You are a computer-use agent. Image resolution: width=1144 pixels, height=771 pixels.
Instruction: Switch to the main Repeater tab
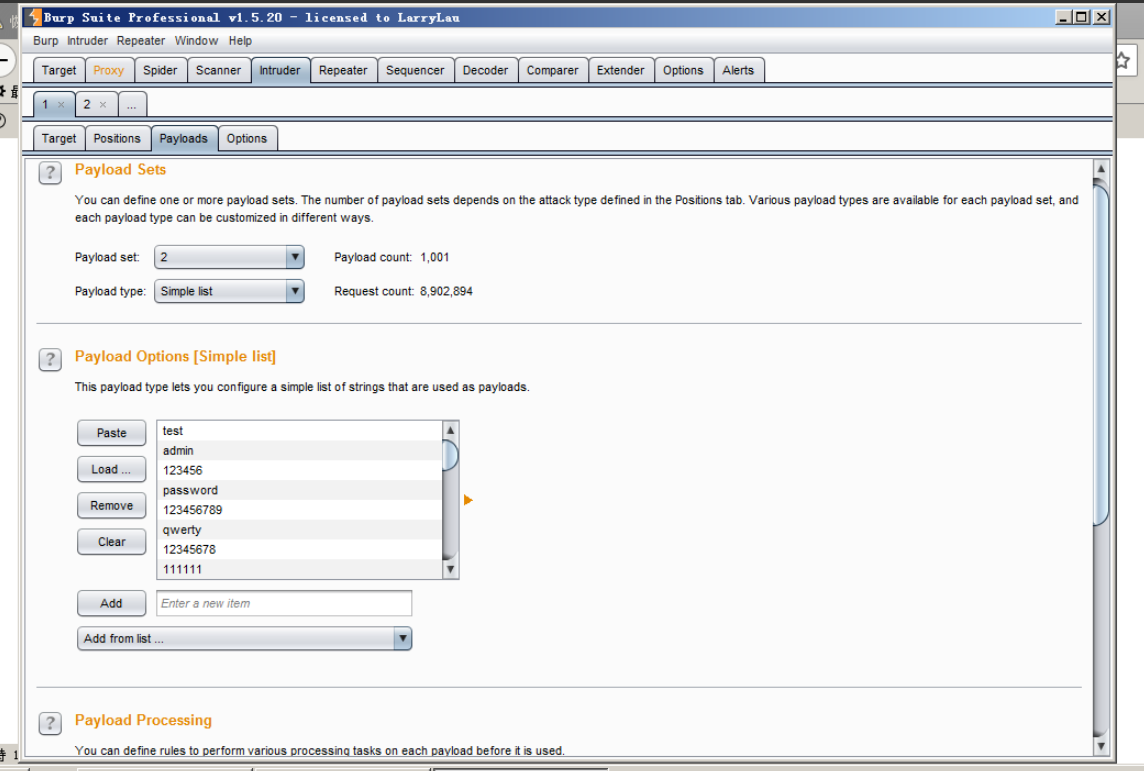pos(343,70)
